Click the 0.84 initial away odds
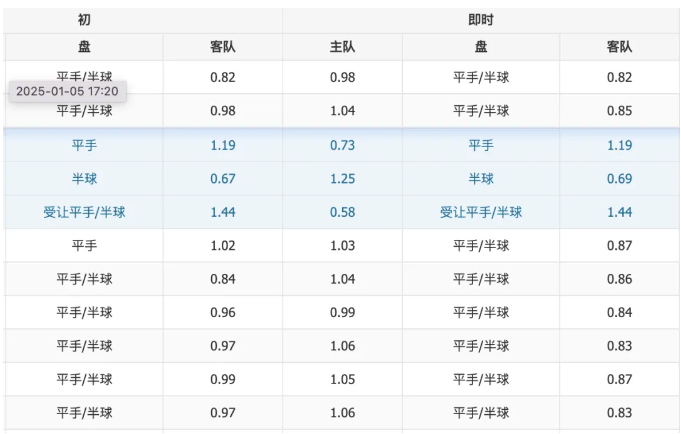The height and width of the screenshot is (434, 681). [223, 279]
